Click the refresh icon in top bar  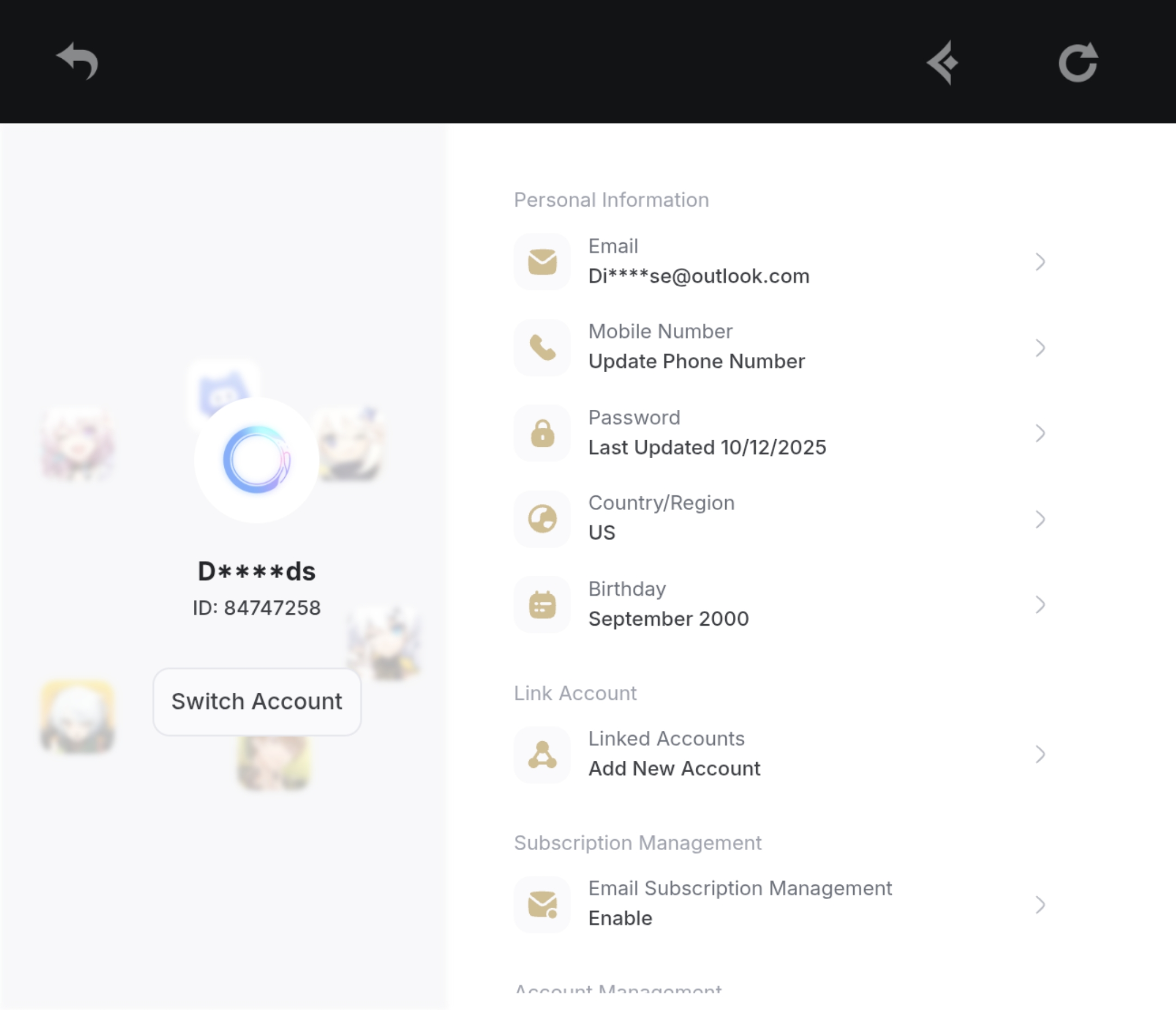coord(1078,63)
